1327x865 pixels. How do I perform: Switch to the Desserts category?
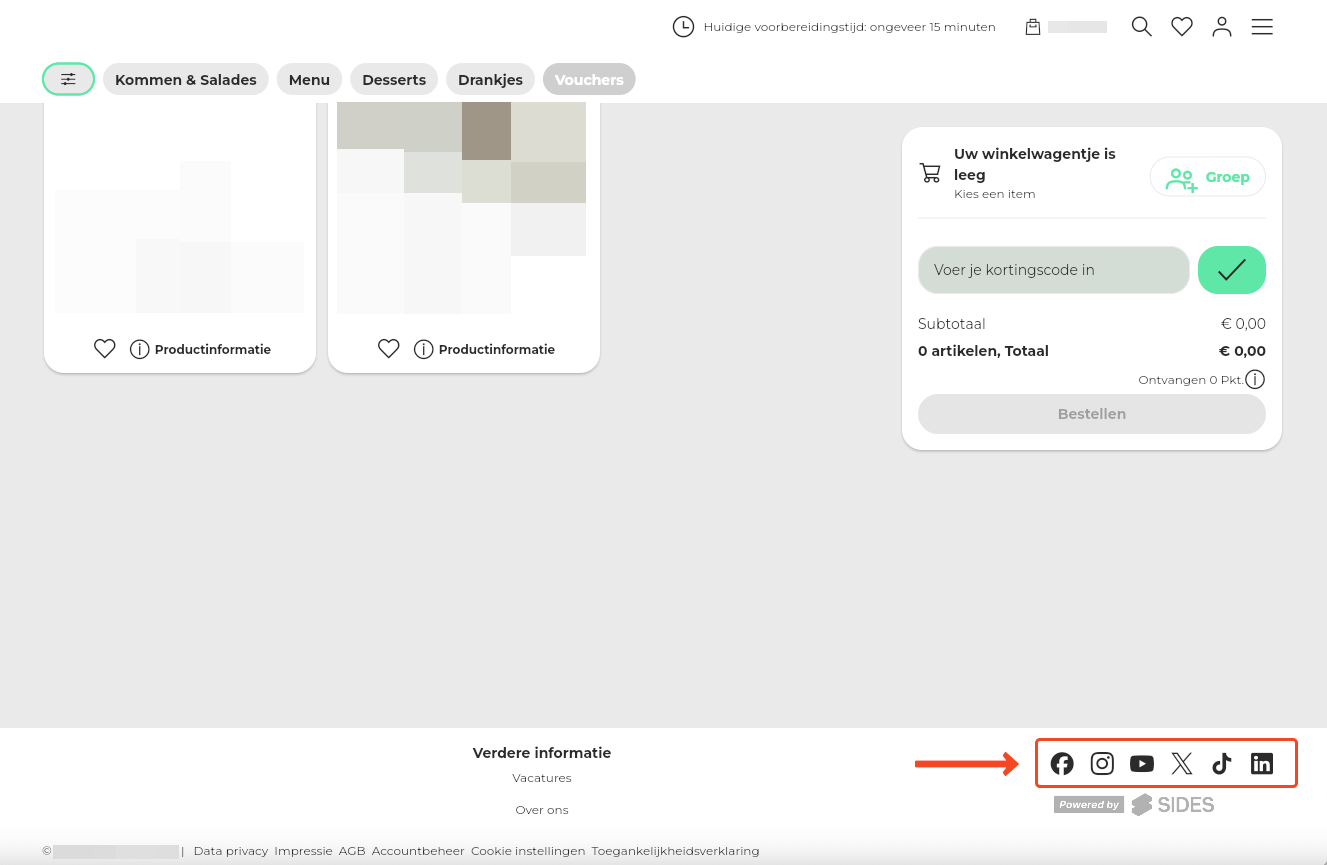394,80
